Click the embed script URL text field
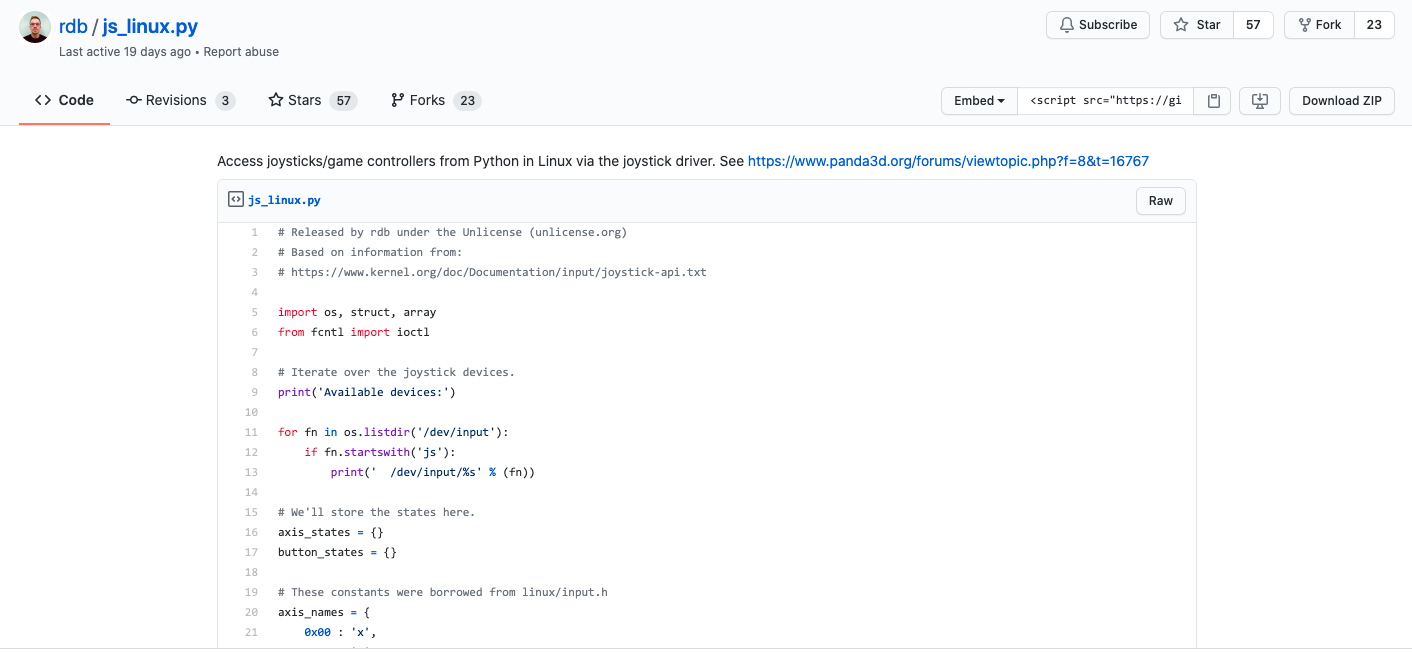This screenshot has width=1412, height=653. (1105, 101)
